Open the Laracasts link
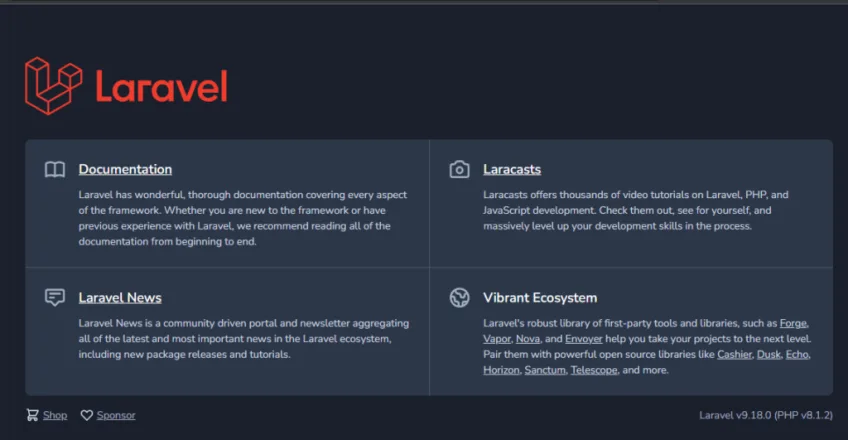848x440 pixels. tap(512, 169)
